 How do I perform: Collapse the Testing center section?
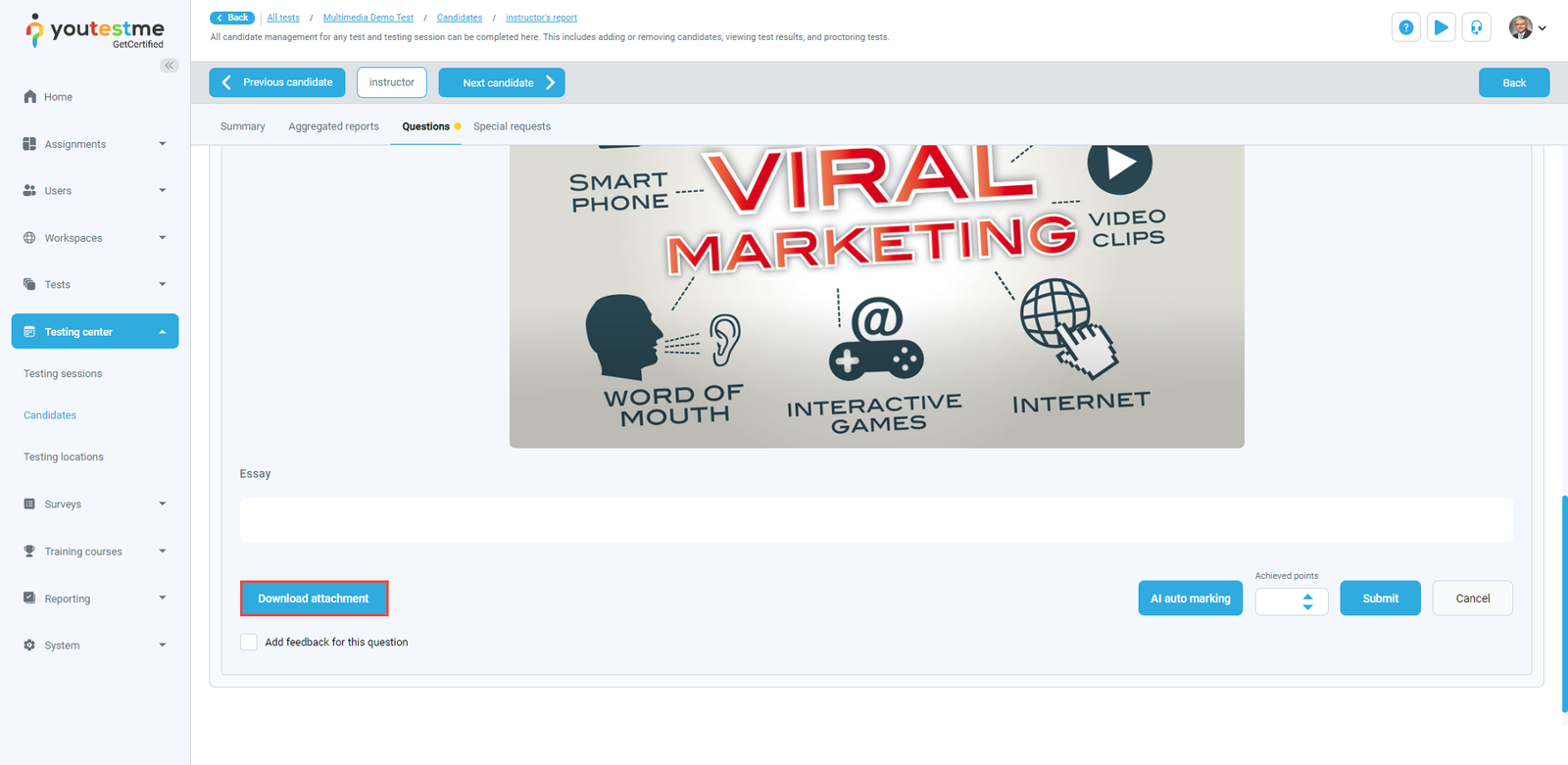[x=163, y=332]
